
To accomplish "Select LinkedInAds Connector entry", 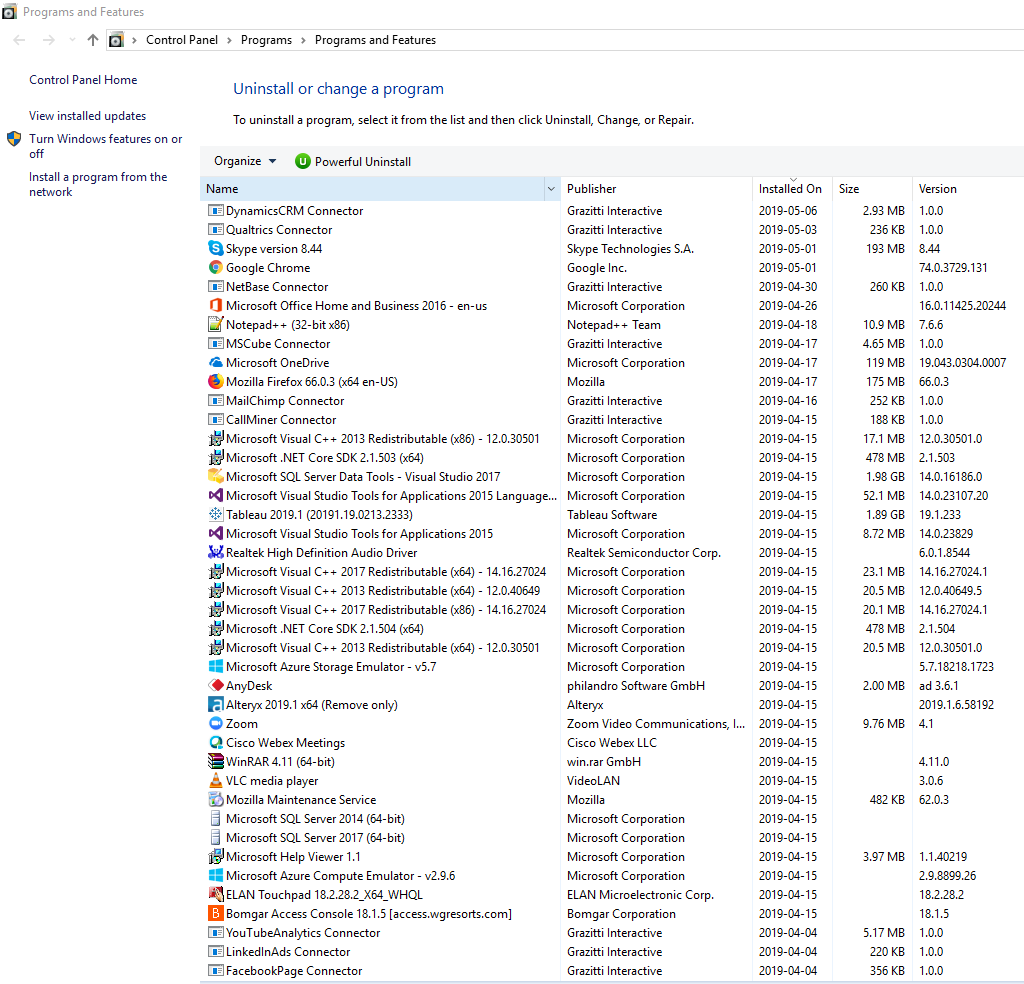I will click(612, 952).
